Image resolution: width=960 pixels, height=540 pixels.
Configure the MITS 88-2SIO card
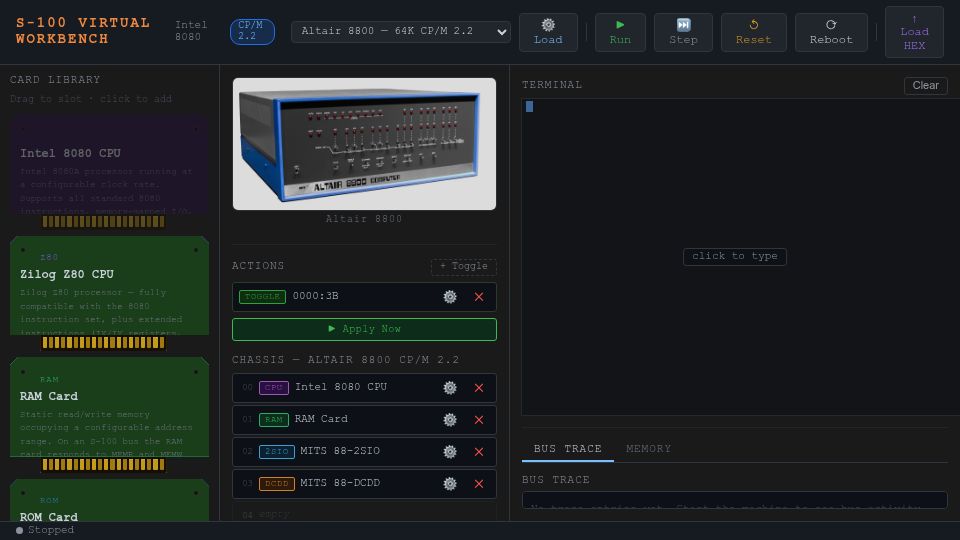[450, 452]
